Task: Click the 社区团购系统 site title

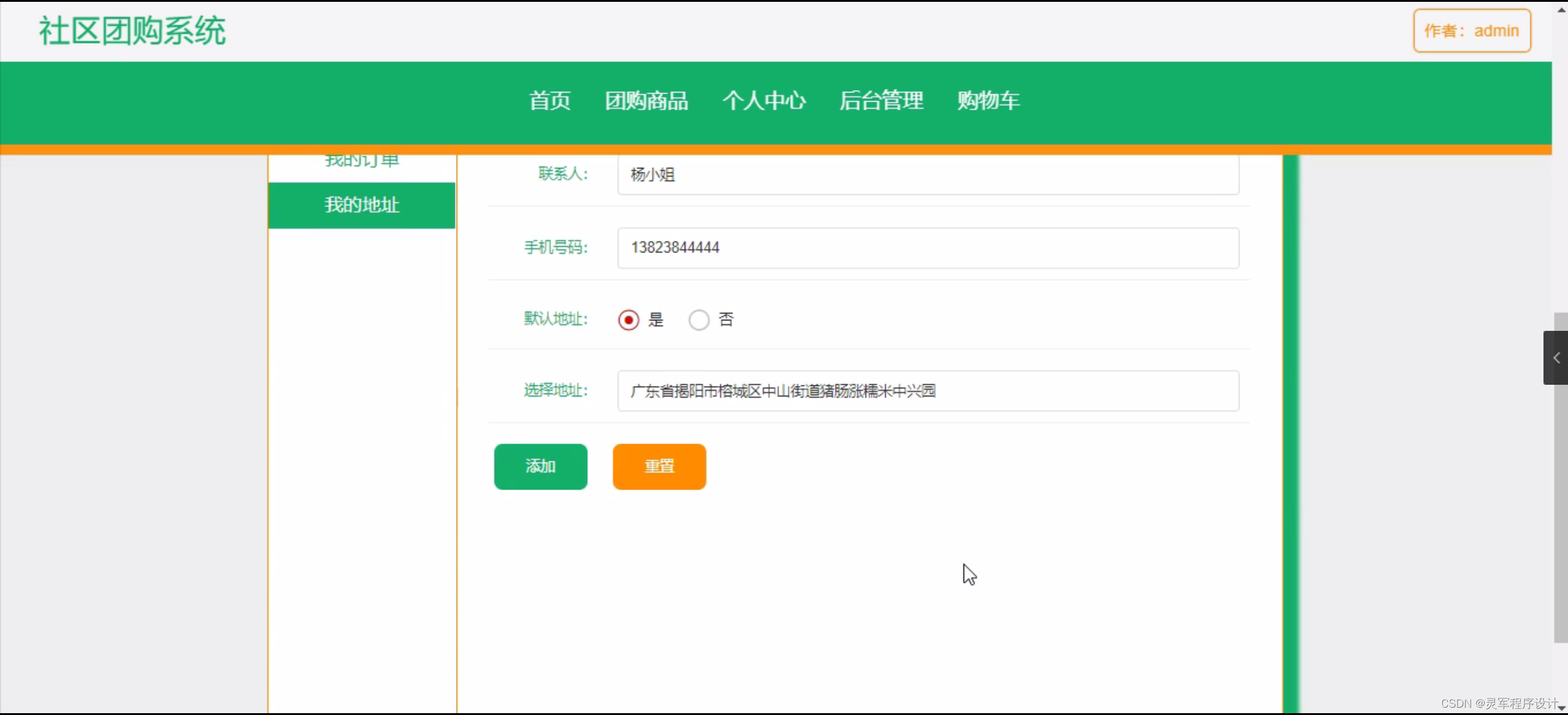Action: pyautogui.click(x=132, y=31)
